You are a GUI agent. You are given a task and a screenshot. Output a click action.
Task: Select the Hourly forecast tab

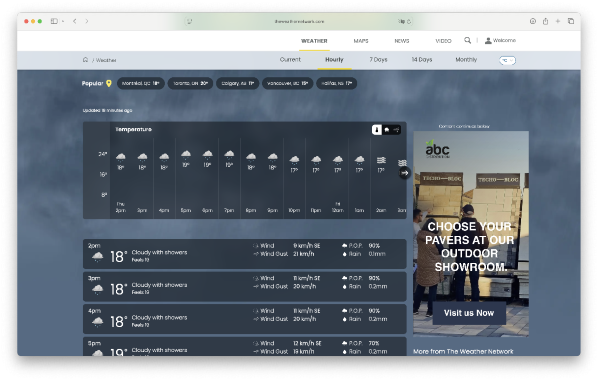click(334, 60)
